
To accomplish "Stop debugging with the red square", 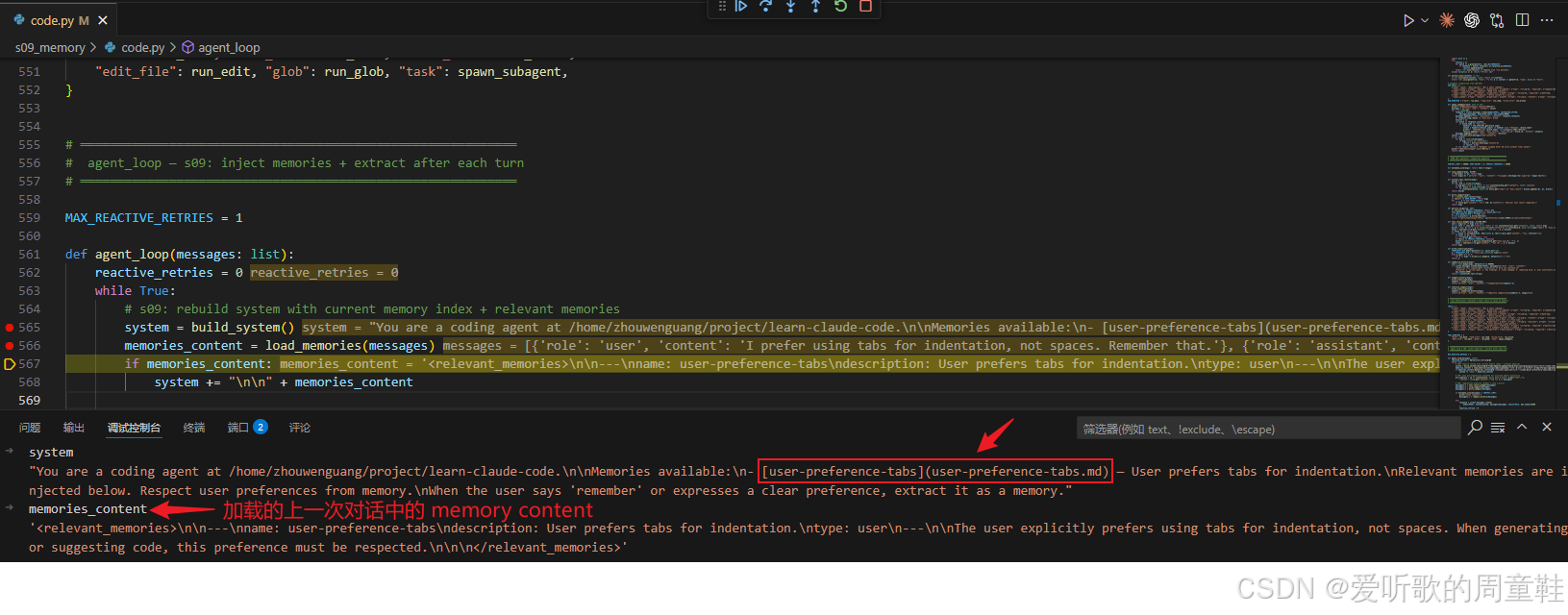I will (x=865, y=6).
